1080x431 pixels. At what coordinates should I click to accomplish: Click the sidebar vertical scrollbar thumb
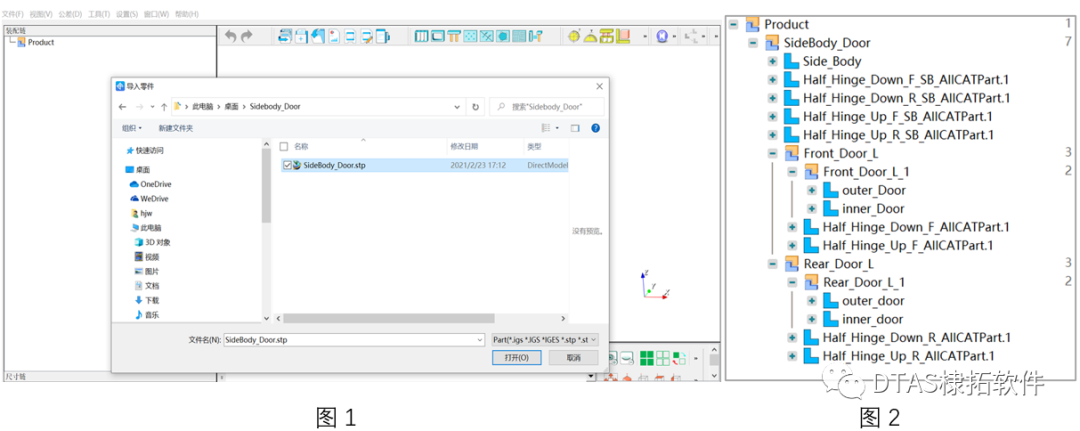tap(267, 186)
